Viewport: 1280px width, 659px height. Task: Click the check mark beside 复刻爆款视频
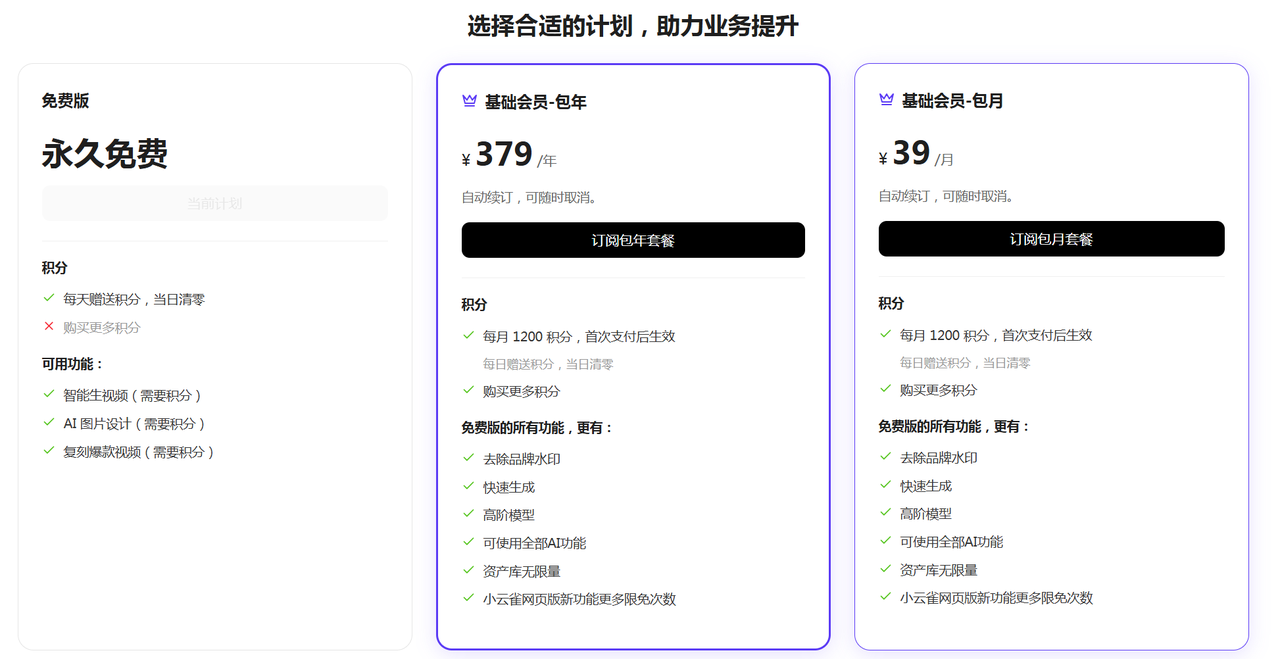(x=49, y=450)
